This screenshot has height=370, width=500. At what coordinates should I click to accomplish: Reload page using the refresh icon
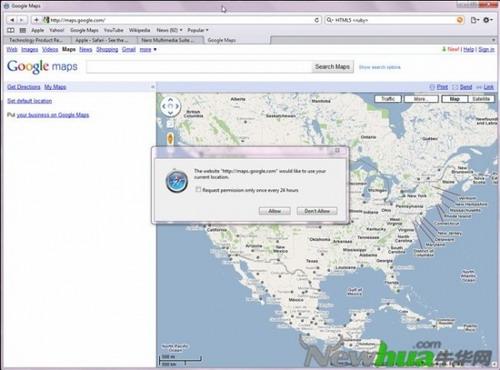pyautogui.click(x=317, y=20)
